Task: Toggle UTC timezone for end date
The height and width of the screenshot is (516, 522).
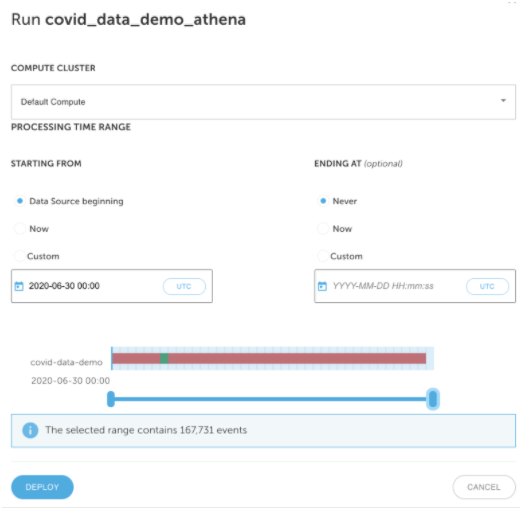Action: 487,286
